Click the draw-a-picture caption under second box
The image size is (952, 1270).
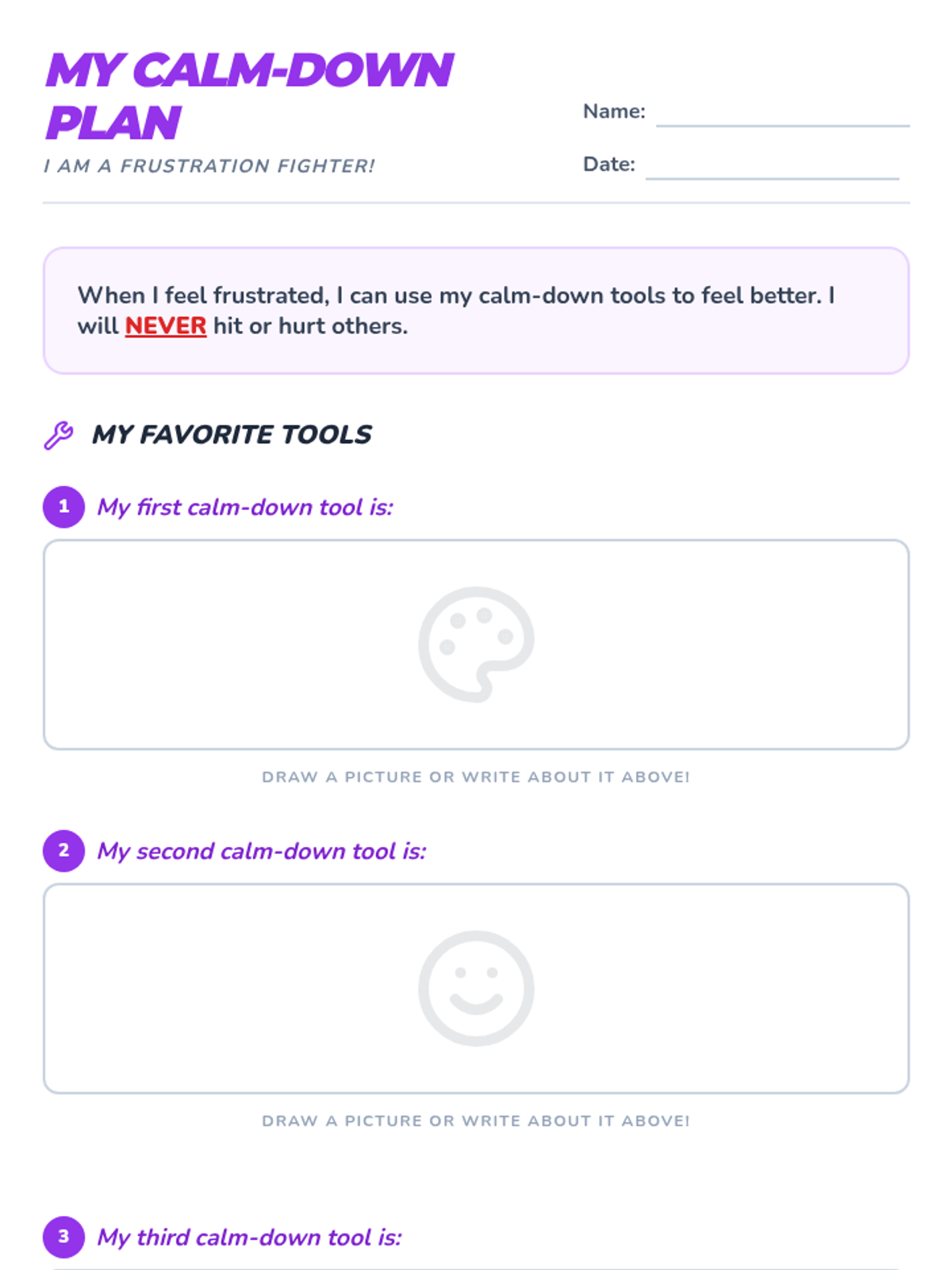tap(476, 1121)
